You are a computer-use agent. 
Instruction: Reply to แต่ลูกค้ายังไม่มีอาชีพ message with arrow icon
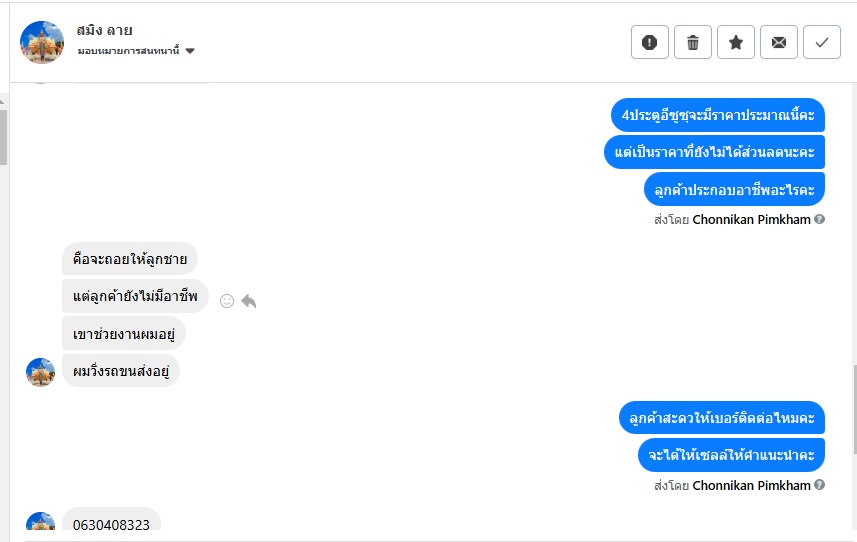(249, 300)
